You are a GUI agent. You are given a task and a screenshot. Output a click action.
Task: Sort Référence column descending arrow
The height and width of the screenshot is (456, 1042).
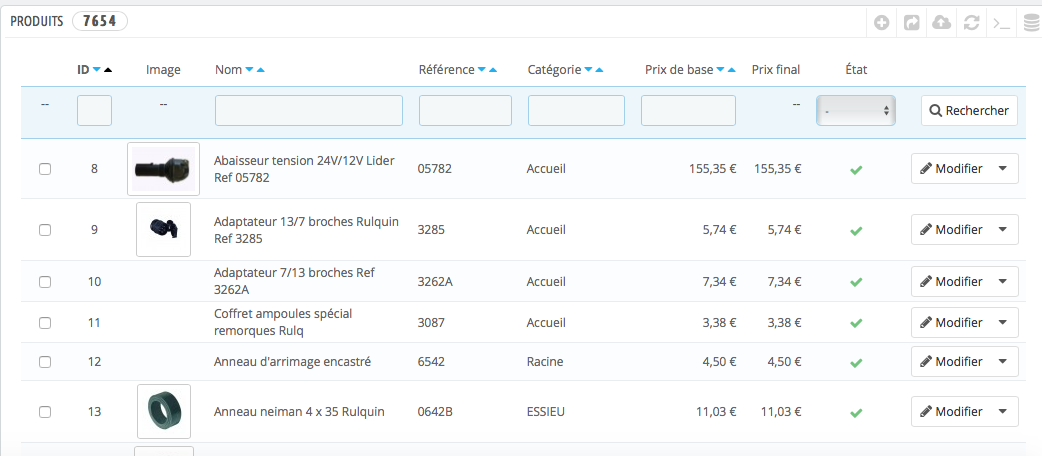pyautogui.click(x=482, y=70)
